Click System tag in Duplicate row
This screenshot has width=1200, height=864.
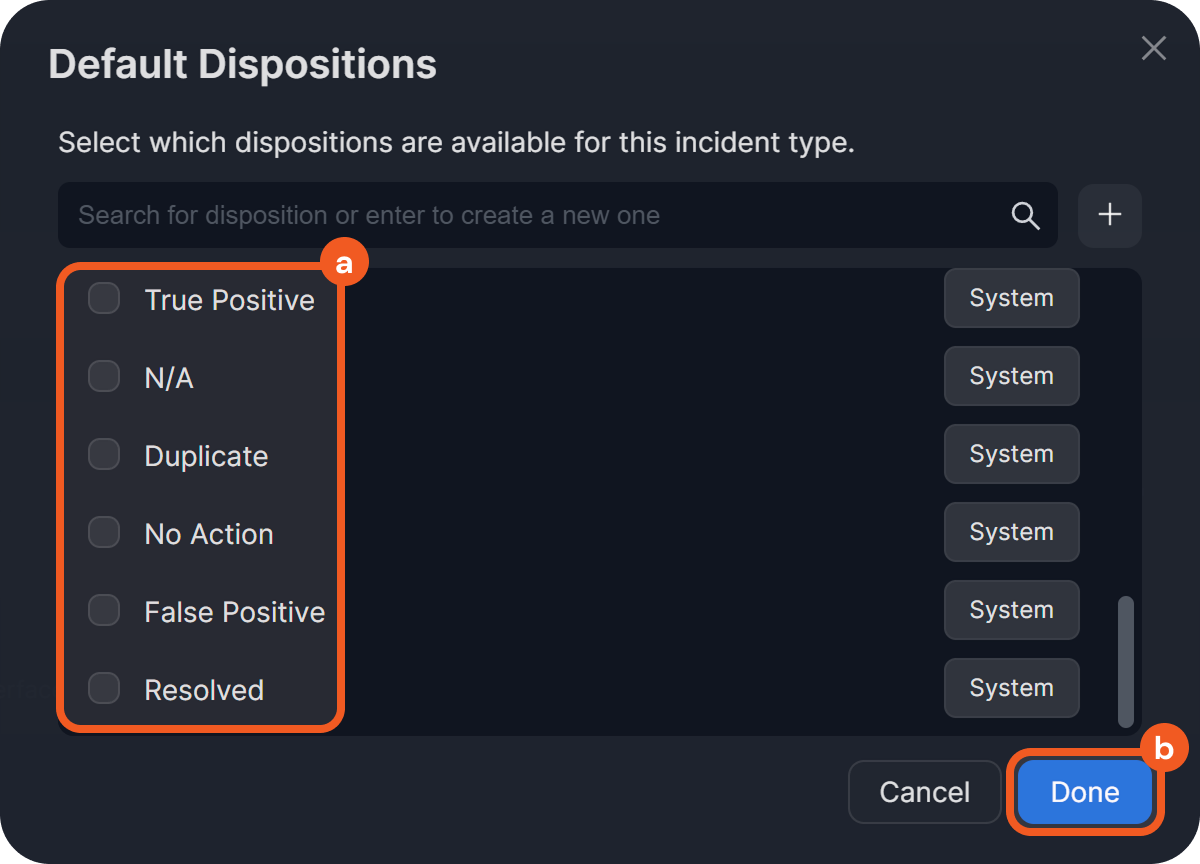click(1011, 454)
